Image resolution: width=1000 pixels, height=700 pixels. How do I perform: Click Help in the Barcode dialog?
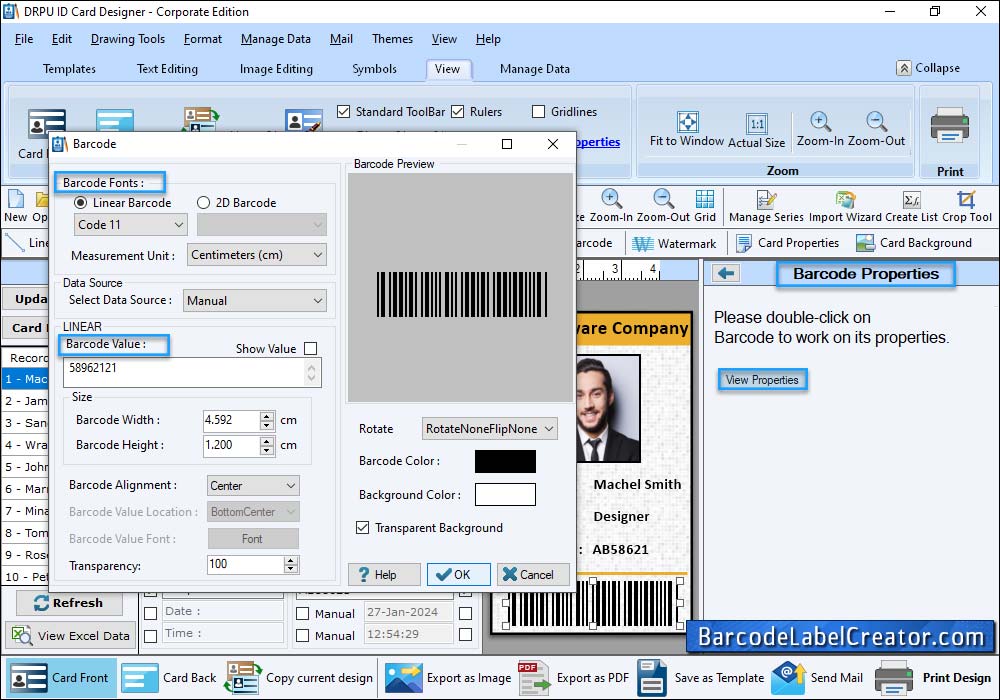tap(384, 574)
